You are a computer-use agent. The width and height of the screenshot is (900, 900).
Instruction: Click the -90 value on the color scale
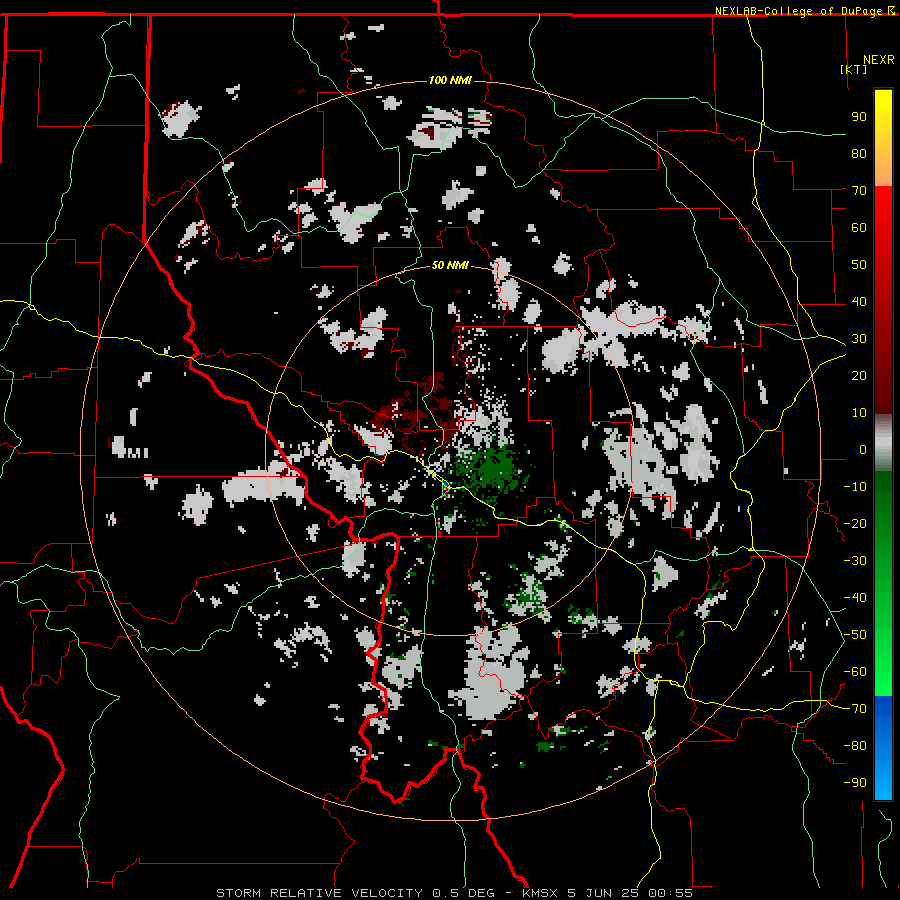point(855,783)
